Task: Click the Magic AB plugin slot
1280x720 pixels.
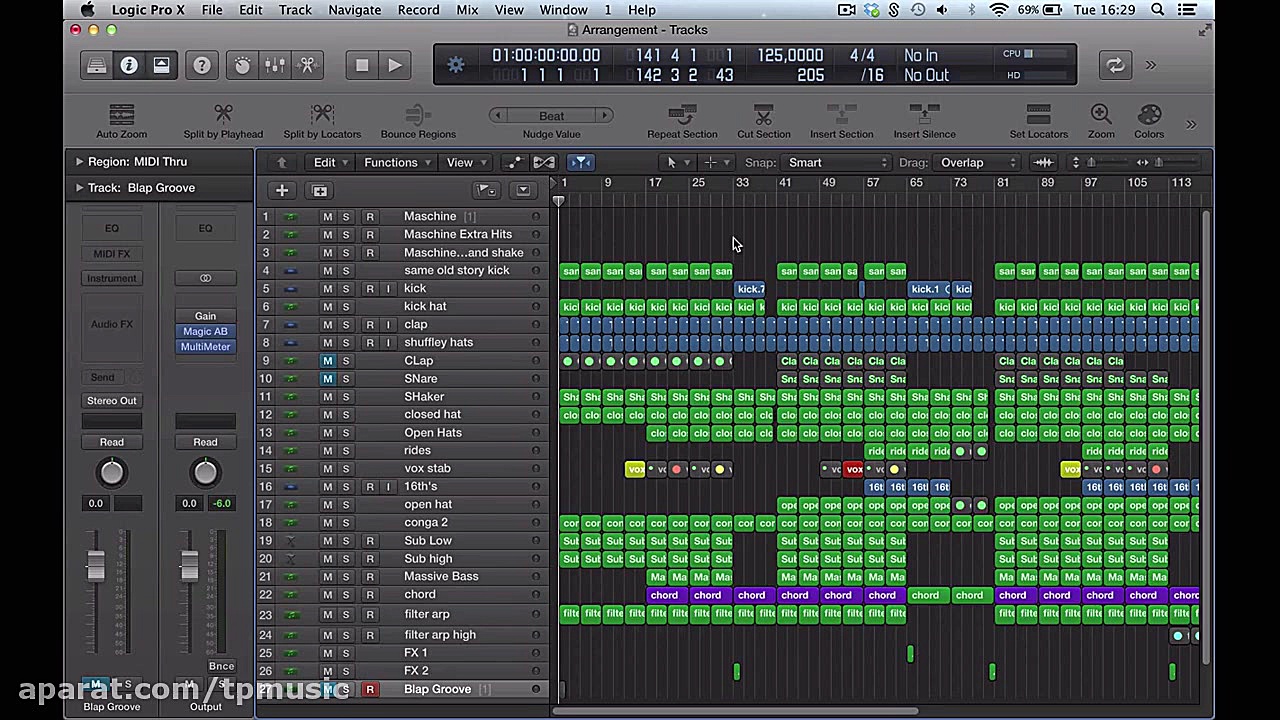Action: click(x=205, y=331)
